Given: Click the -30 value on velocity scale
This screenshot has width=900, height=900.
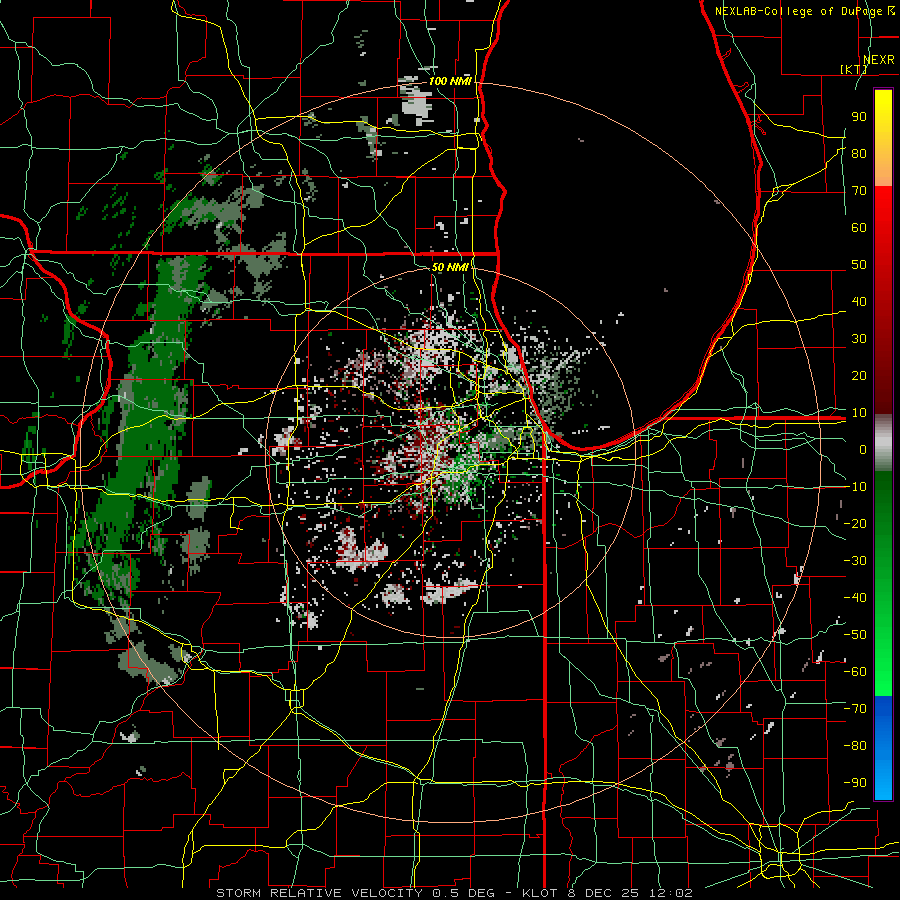Looking at the screenshot, I should coord(855,561).
